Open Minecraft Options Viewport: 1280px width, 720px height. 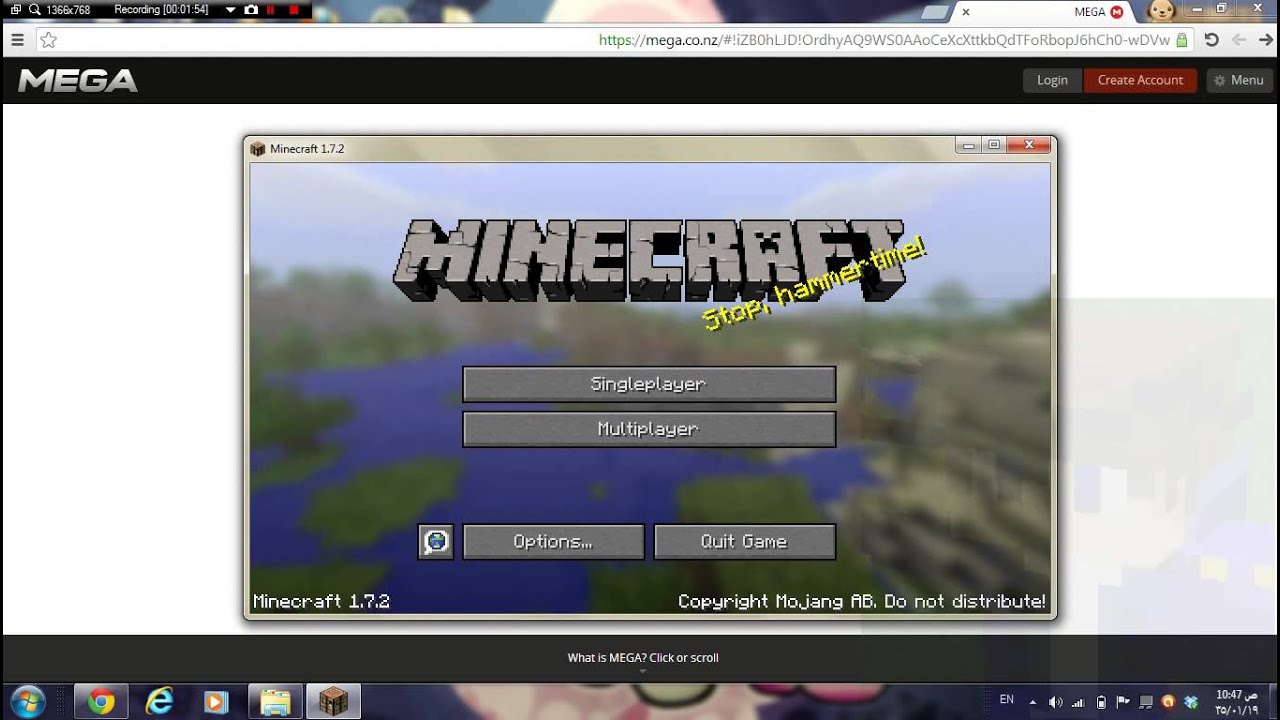pos(553,541)
